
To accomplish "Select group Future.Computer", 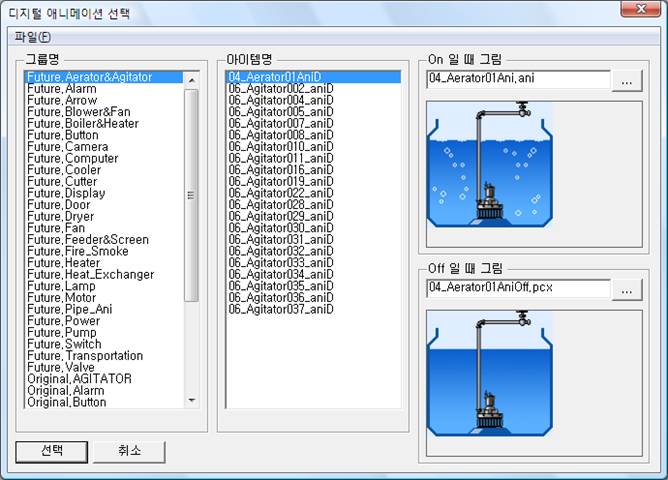I will 104,158.
